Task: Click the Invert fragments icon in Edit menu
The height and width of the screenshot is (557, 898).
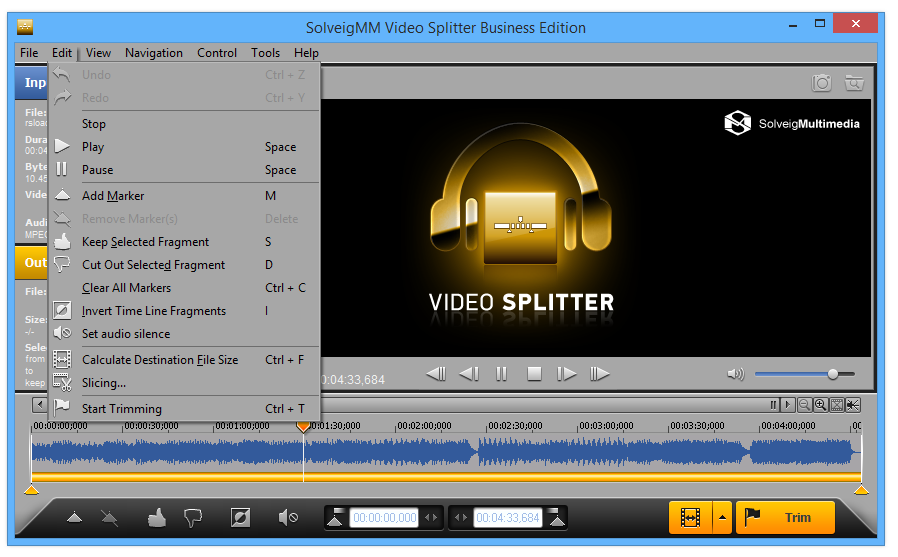Action: (62, 310)
